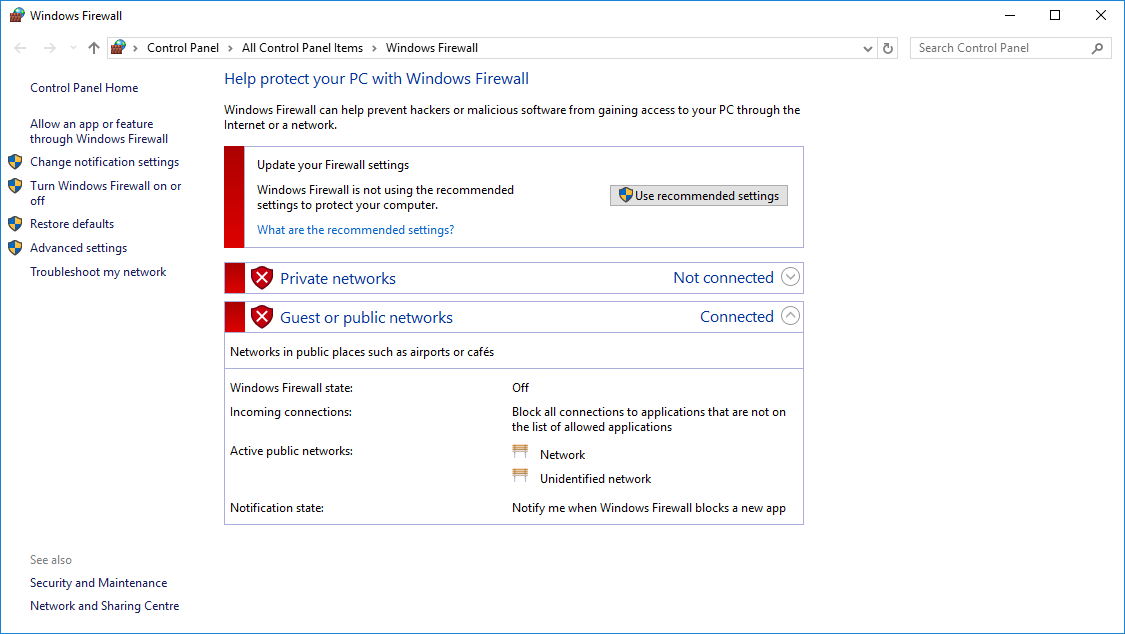Click the Update your Firewall settings heading

coord(333,165)
